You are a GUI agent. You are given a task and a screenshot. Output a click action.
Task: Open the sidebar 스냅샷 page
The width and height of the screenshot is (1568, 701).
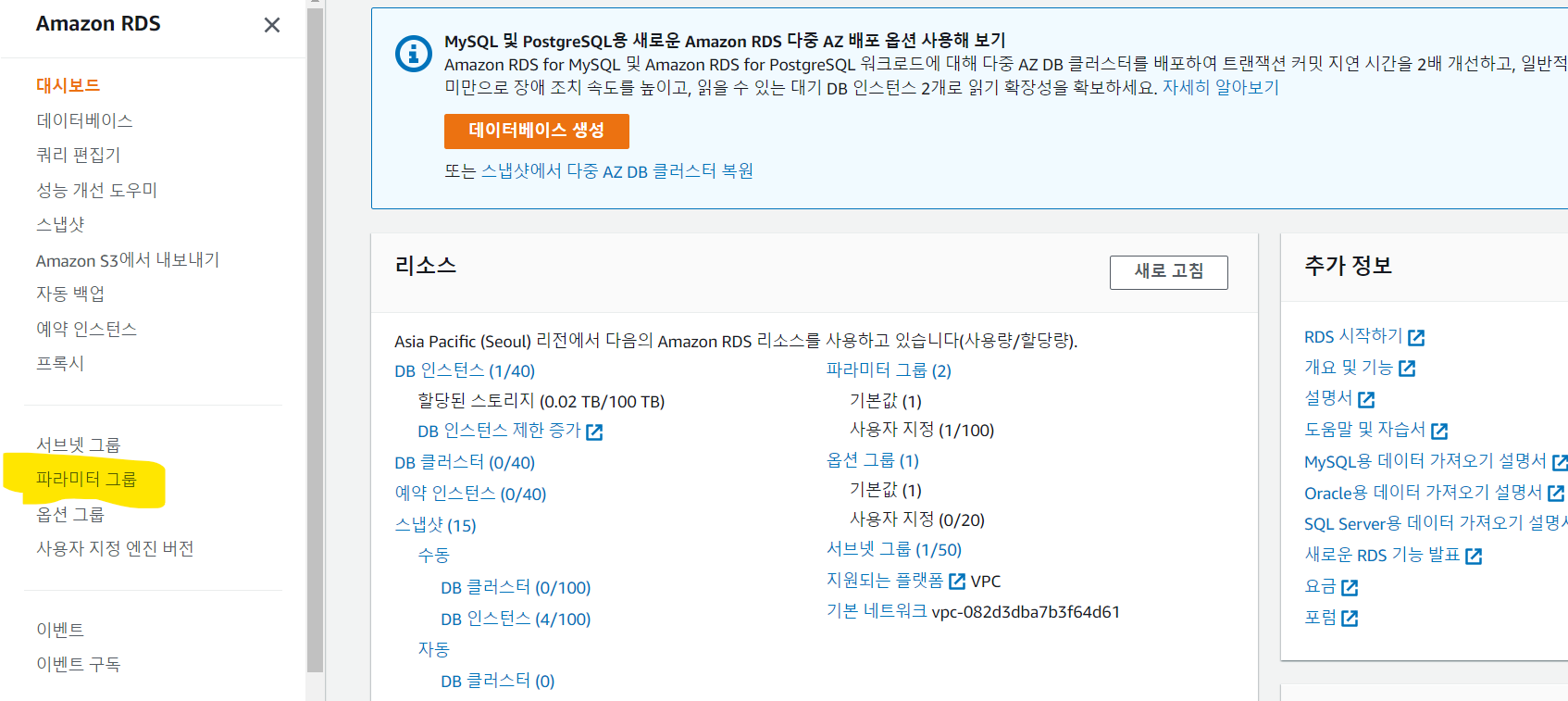pyautogui.click(x=60, y=224)
